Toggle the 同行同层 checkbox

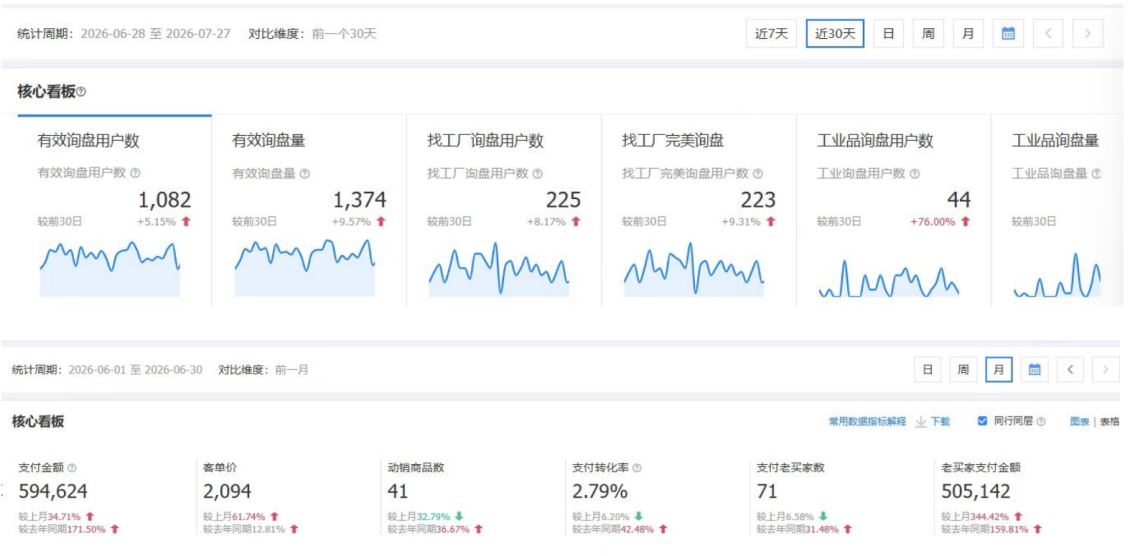(x=982, y=421)
